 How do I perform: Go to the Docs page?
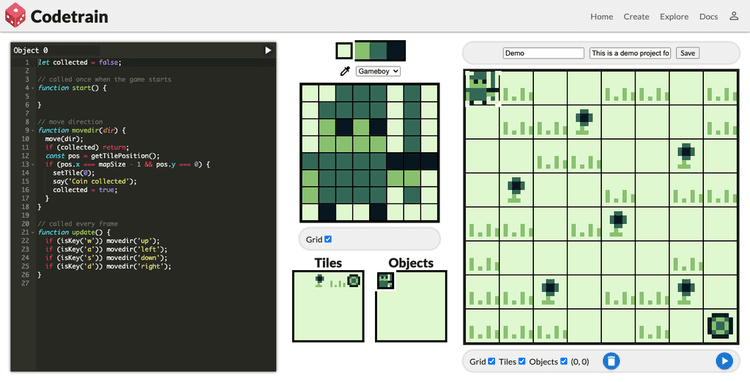coord(708,16)
